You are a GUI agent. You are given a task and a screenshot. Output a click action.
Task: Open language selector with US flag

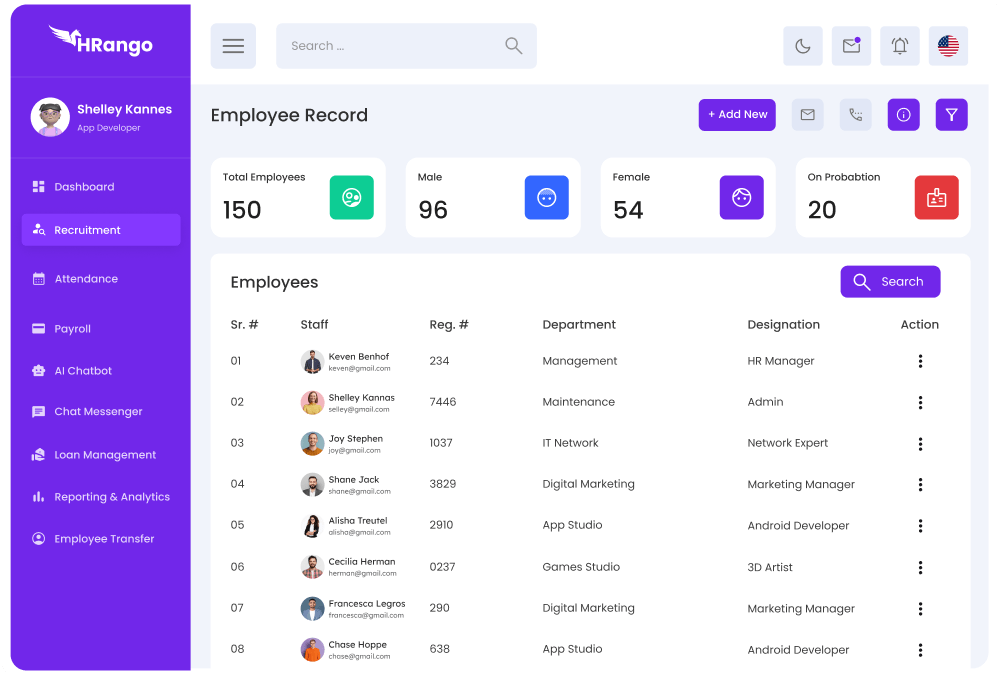click(948, 46)
